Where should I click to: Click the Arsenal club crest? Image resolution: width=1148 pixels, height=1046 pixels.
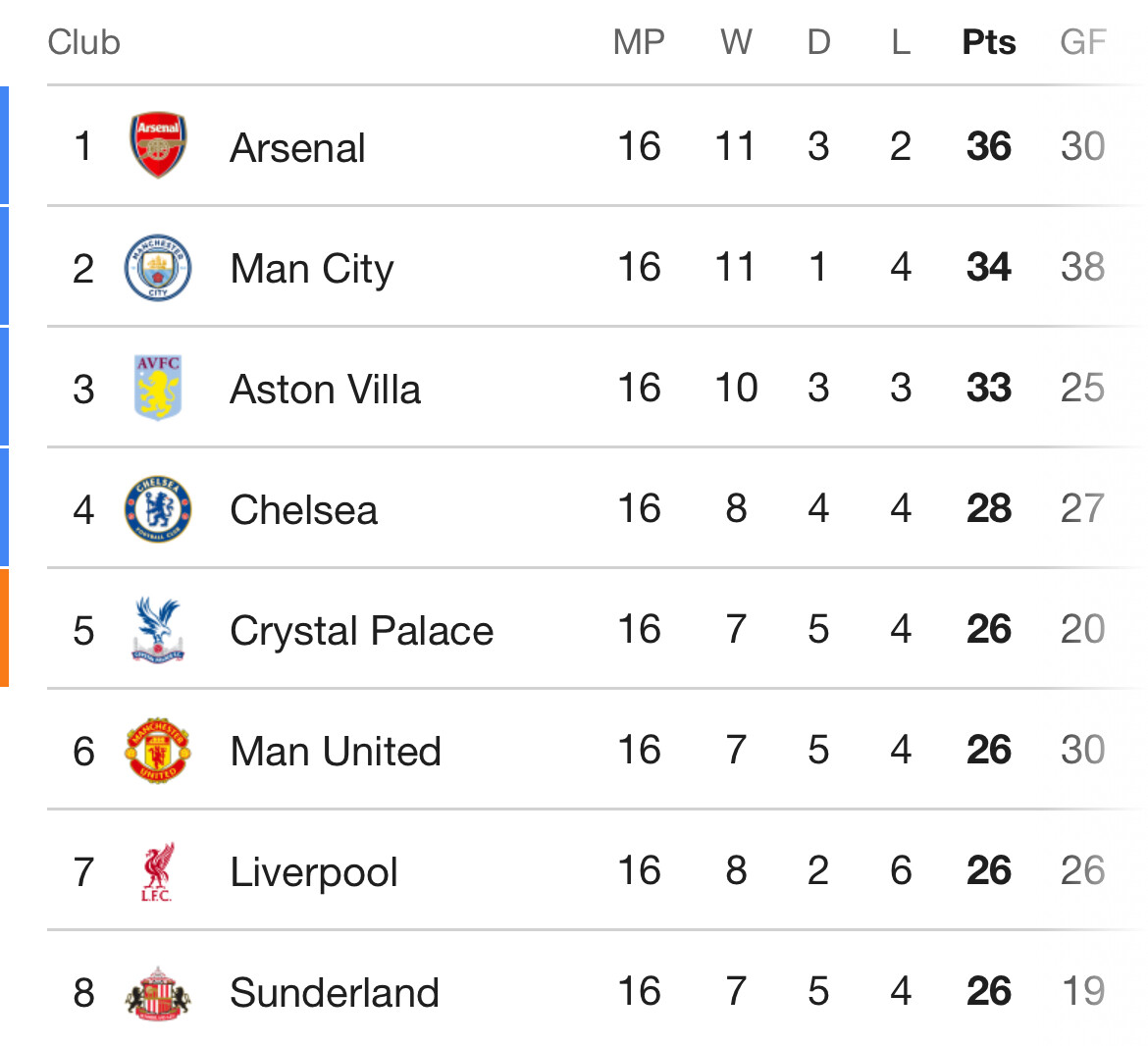click(158, 145)
